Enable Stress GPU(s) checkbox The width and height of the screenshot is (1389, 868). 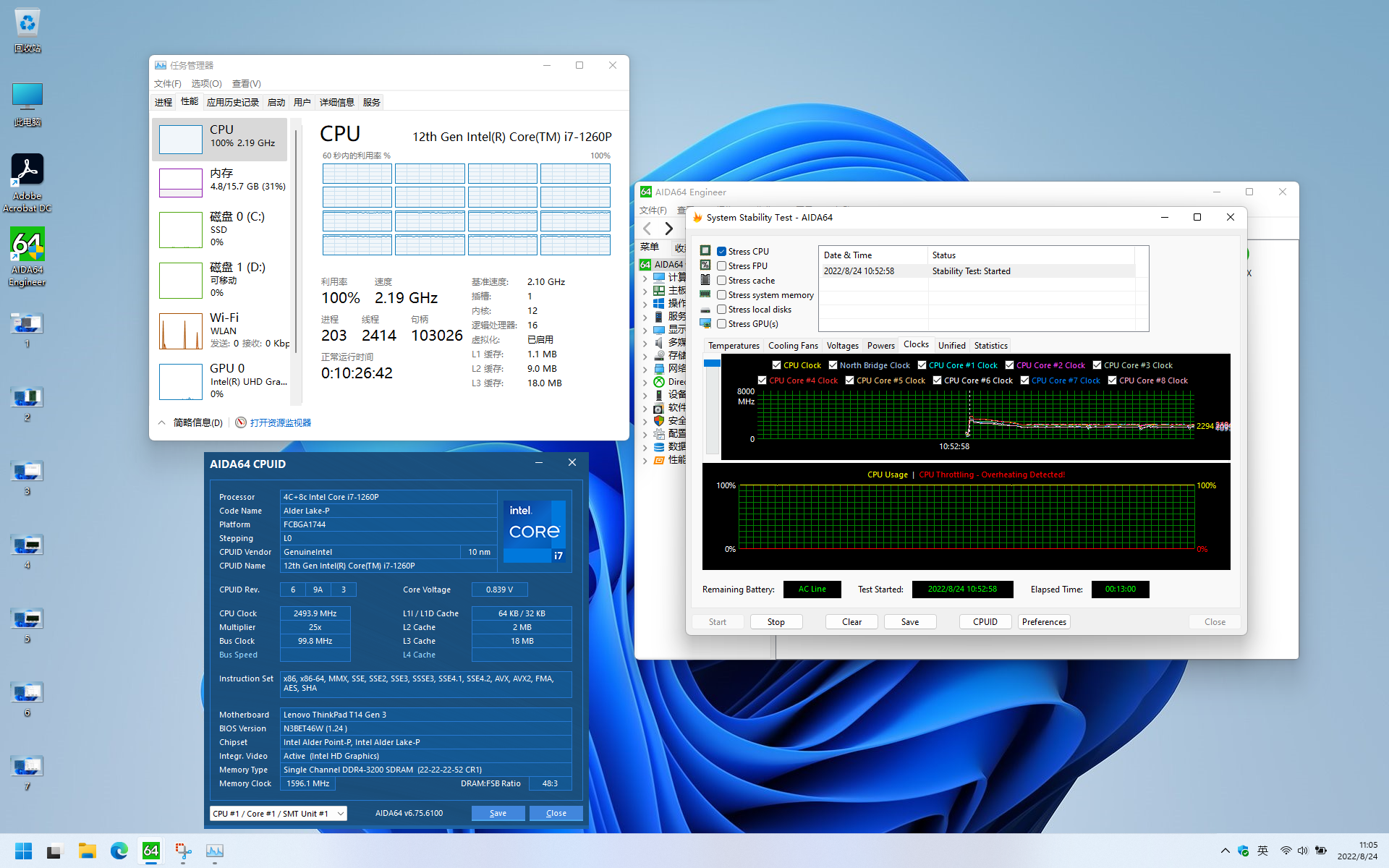721,324
